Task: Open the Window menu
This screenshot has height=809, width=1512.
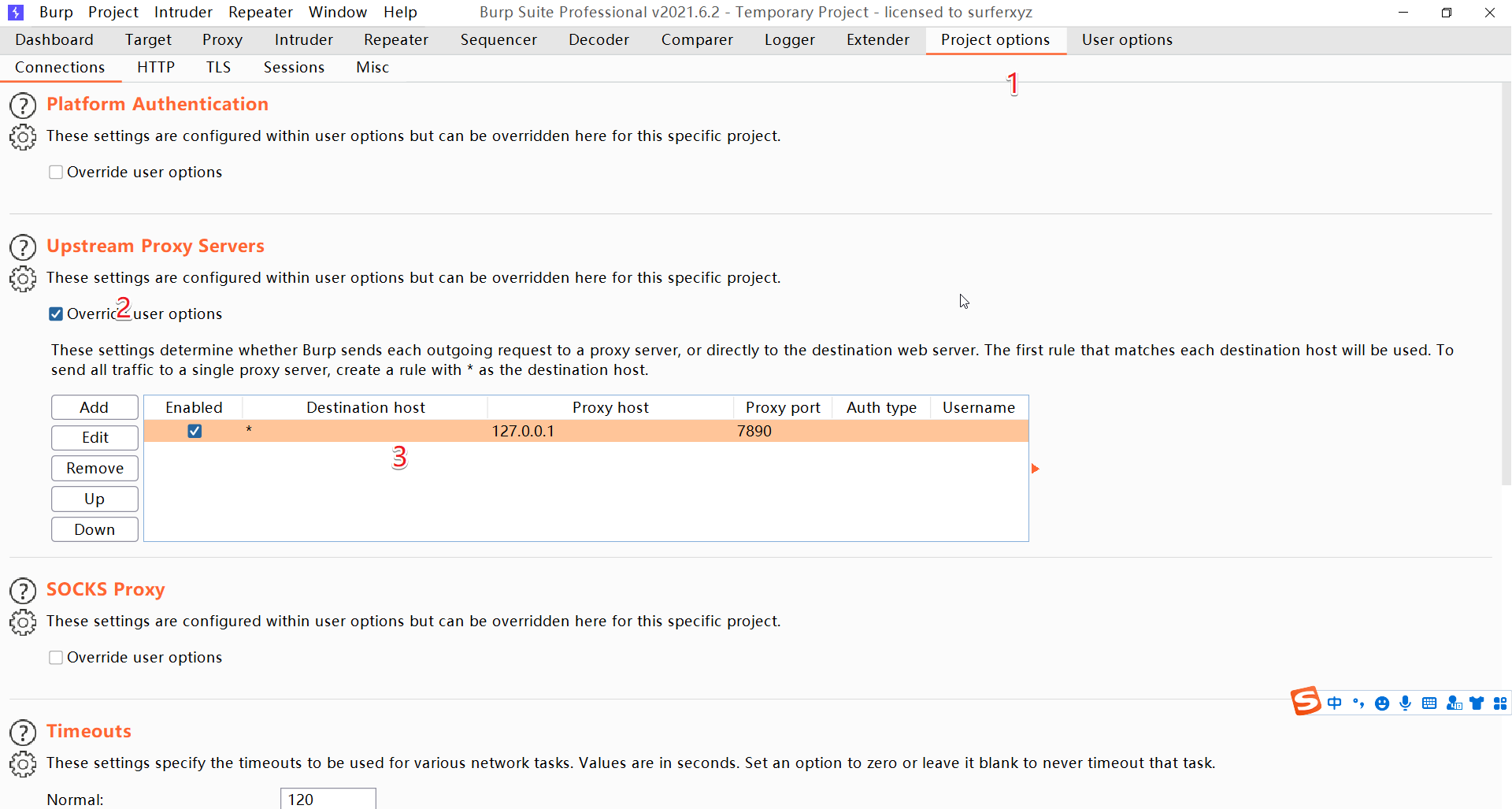Action: (338, 13)
